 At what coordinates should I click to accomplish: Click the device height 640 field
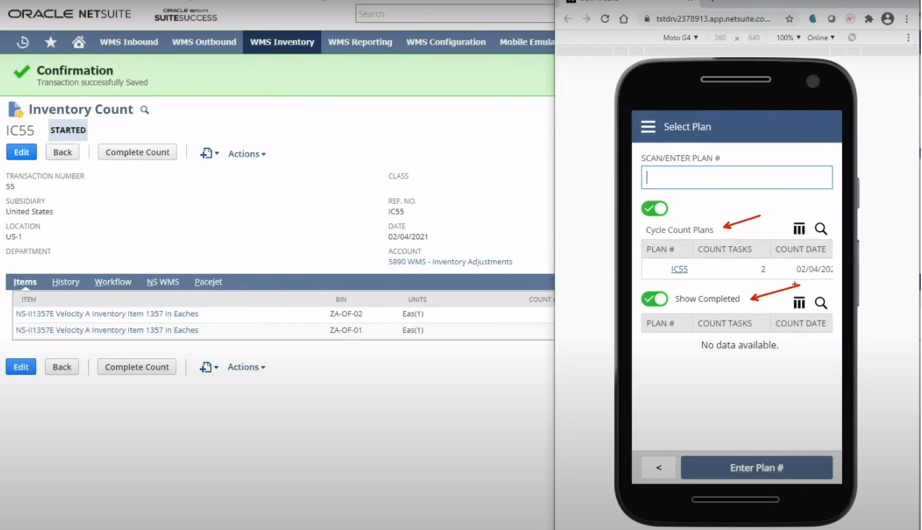click(x=754, y=38)
